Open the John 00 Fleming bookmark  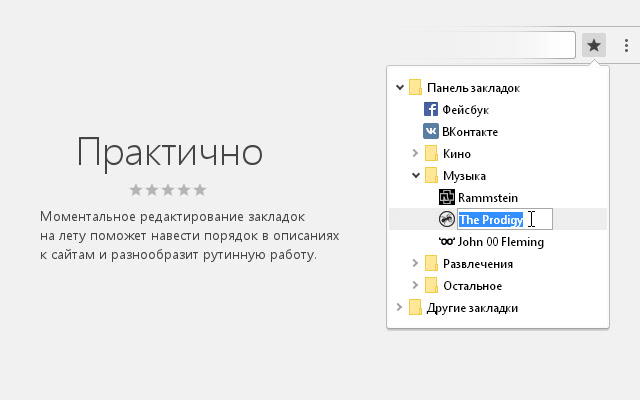point(501,242)
